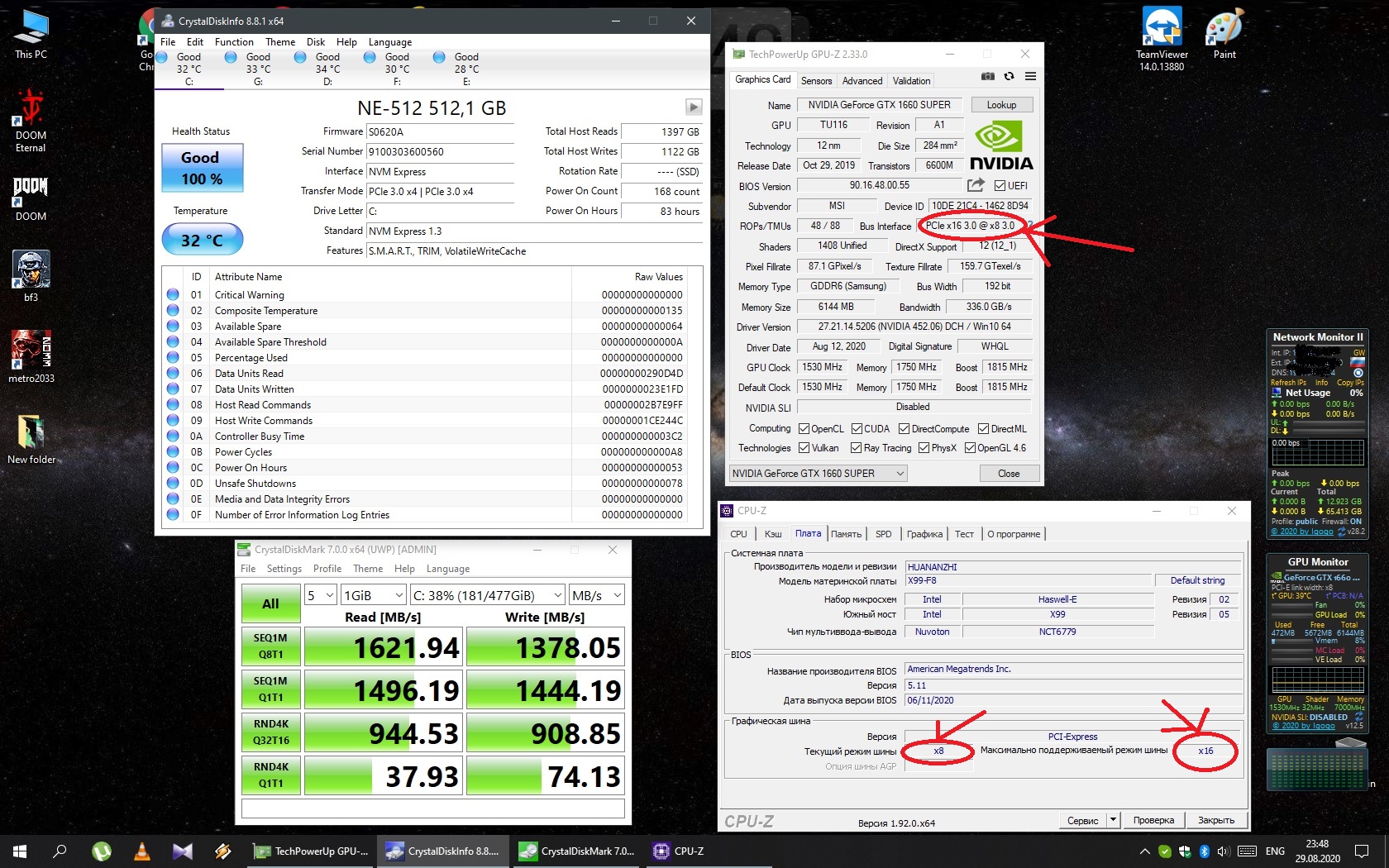Image resolution: width=1389 pixels, height=868 pixels.
Task: Click the Проверка button in CPU-Z
Action: pyautogui.click(x=1153, y=820)
